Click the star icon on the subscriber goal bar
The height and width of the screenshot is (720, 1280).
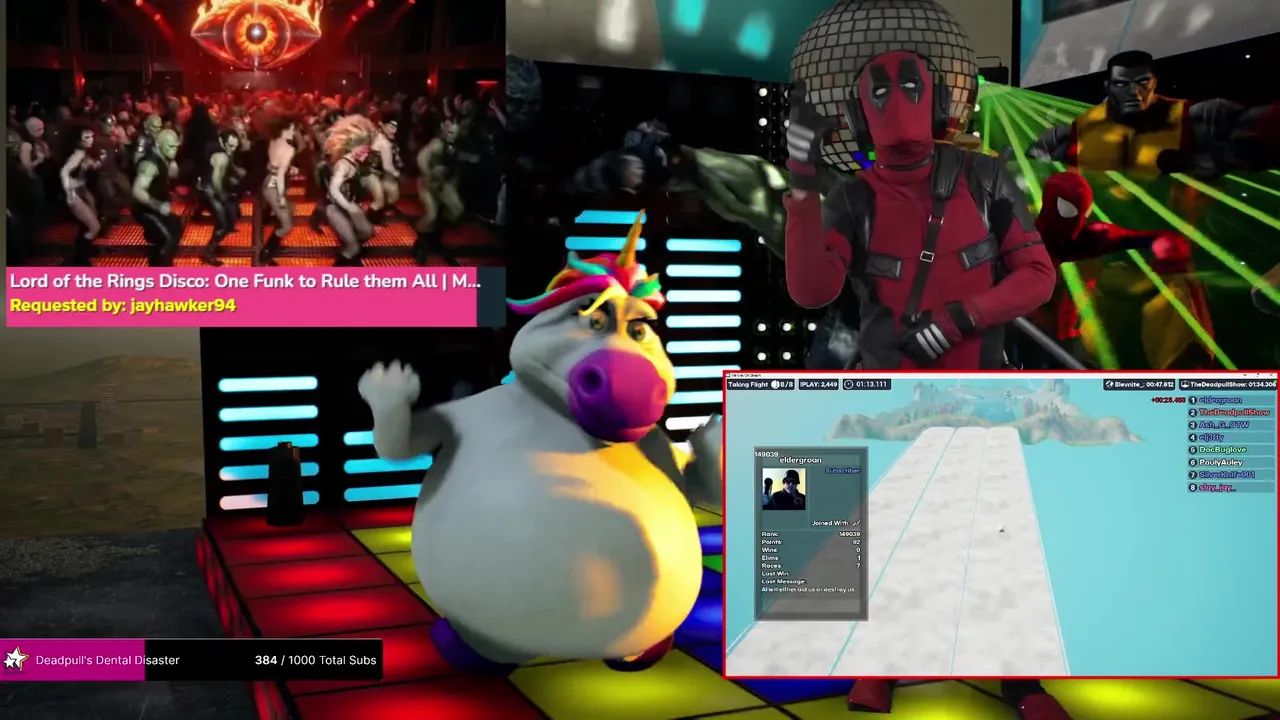(x=15, y=660)
